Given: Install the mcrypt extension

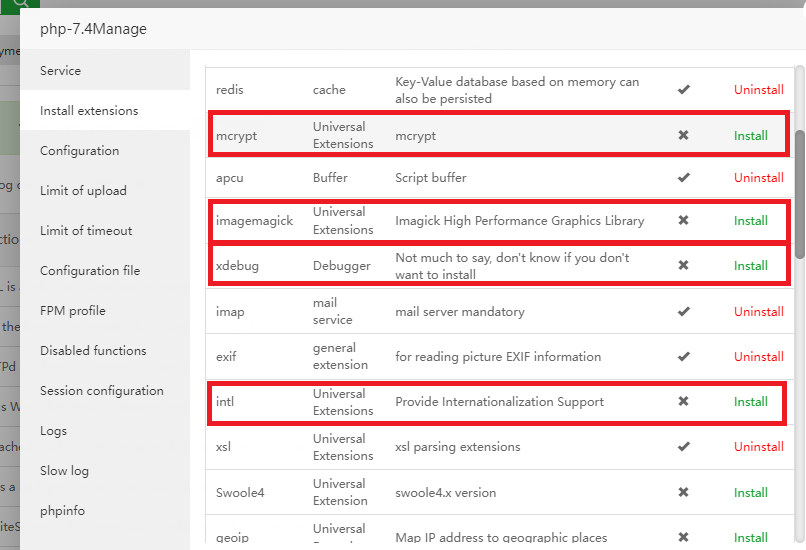Looking at the screenshot, I should click(751, 135).
